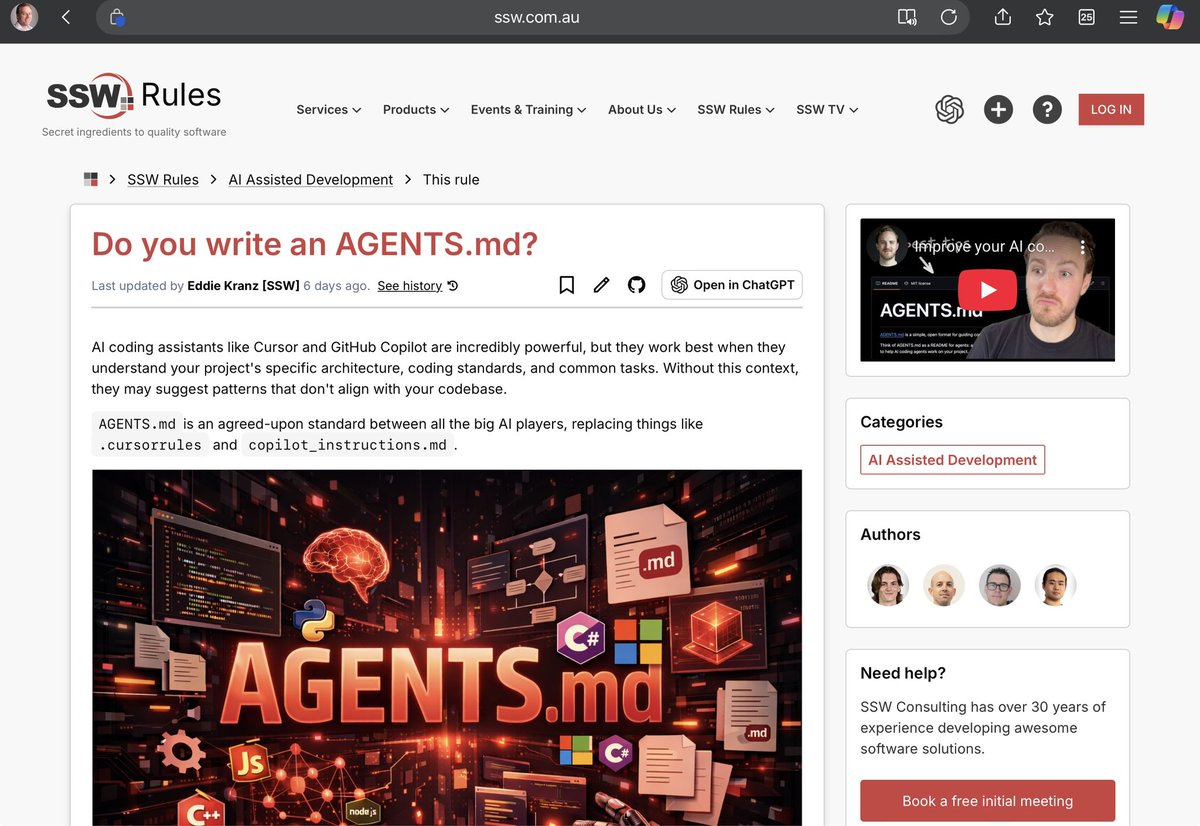Expand the SSW Rules nav menu
This screenshot has width=1200, height=826.
tap(736, 110)
